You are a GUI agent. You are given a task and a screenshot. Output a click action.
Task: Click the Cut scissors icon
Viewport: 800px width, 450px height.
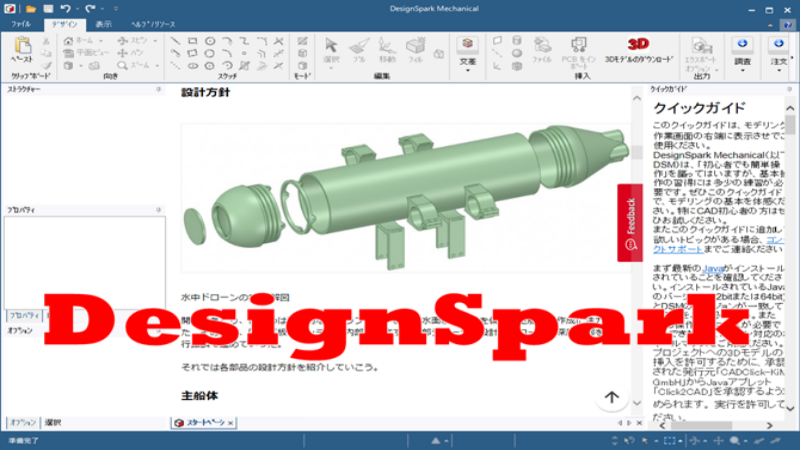tap(46, 41)
